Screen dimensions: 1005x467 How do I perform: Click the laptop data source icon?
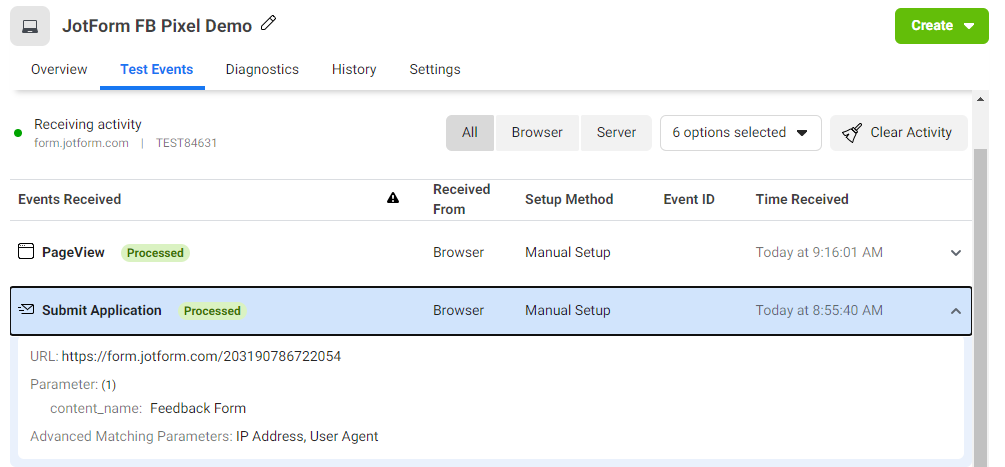pyautogui.click(x=30, y=26)
